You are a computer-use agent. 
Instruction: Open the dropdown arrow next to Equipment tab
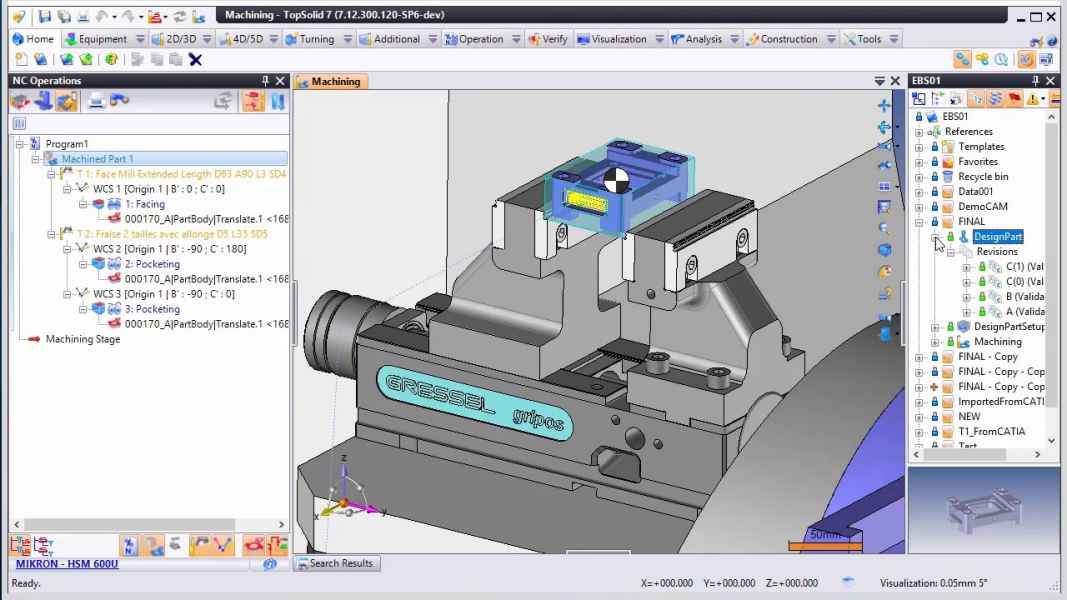pos(140,39)
